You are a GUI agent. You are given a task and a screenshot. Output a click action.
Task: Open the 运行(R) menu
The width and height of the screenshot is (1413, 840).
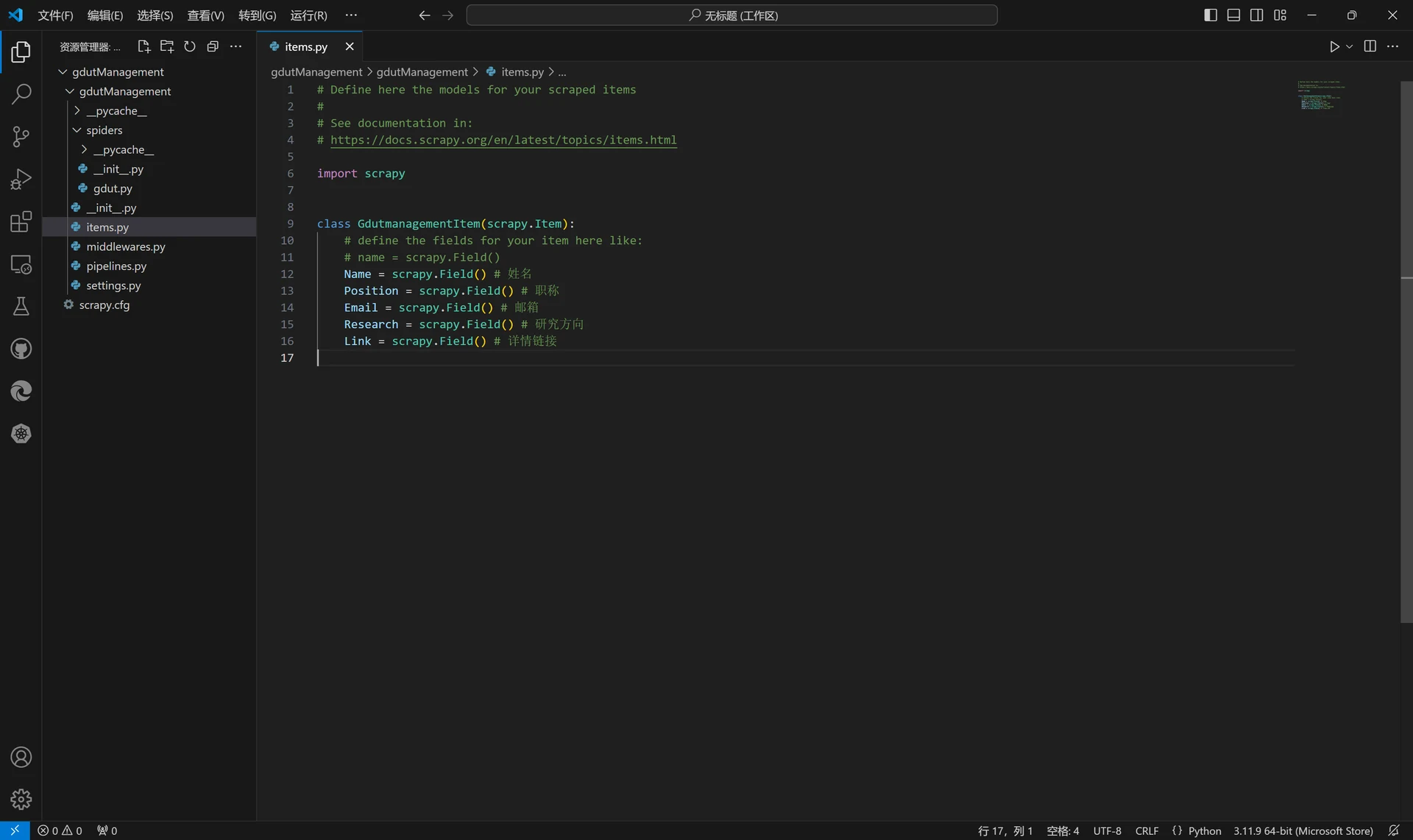(x=308, y=15)
